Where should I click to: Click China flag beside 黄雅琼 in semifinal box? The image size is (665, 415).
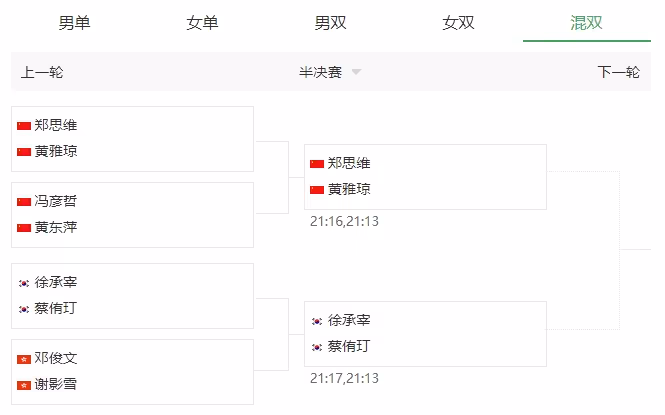click(x=317, y=190)
